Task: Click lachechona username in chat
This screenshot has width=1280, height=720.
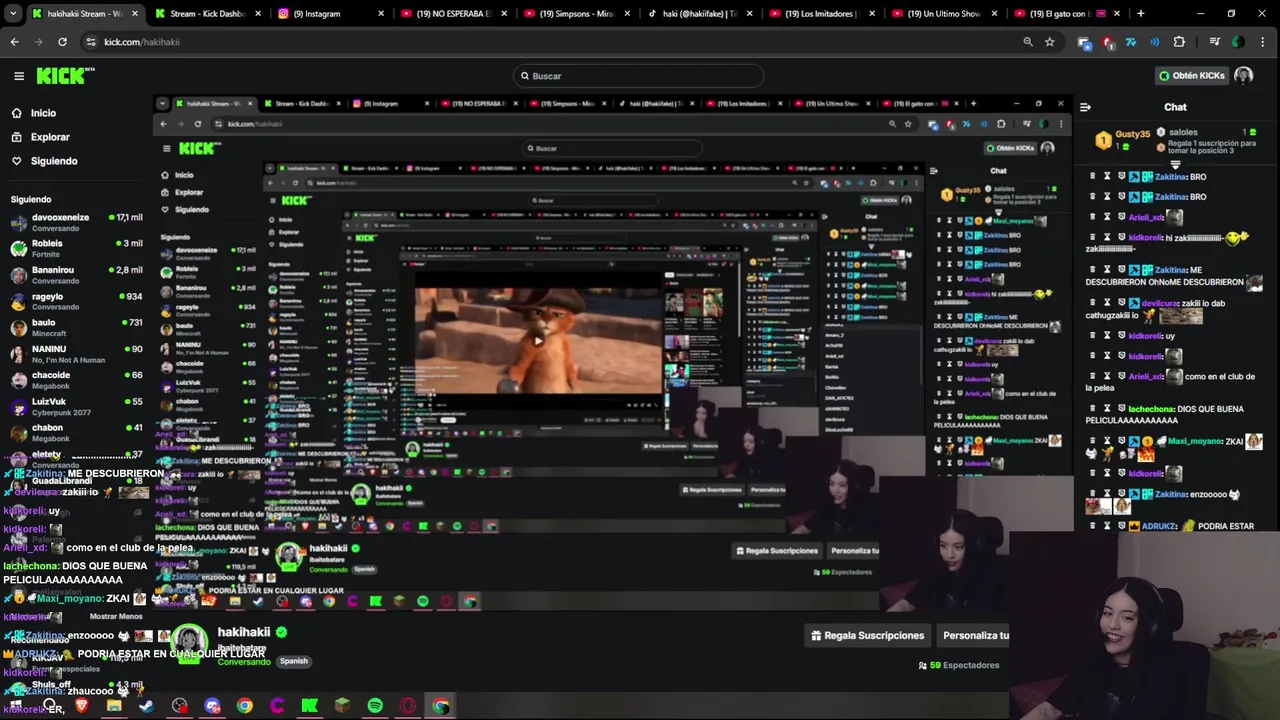Action: [1151, 409]
